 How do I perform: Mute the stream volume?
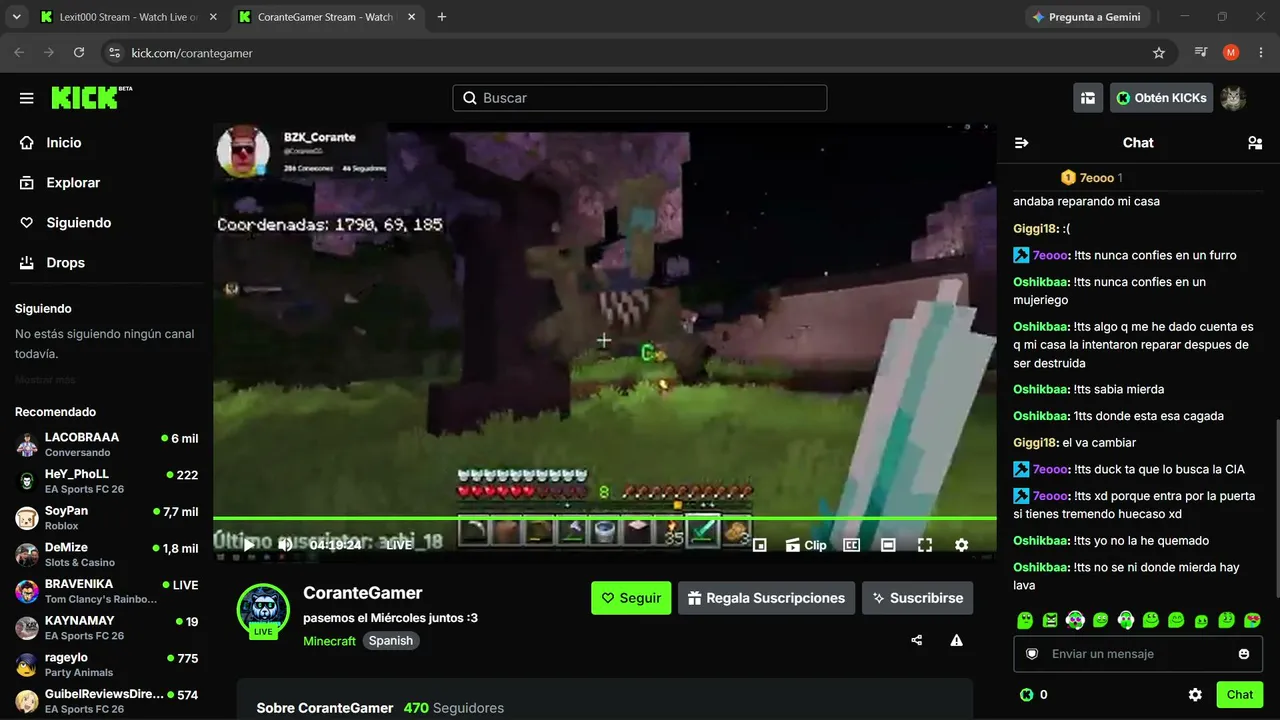point(285,545)
